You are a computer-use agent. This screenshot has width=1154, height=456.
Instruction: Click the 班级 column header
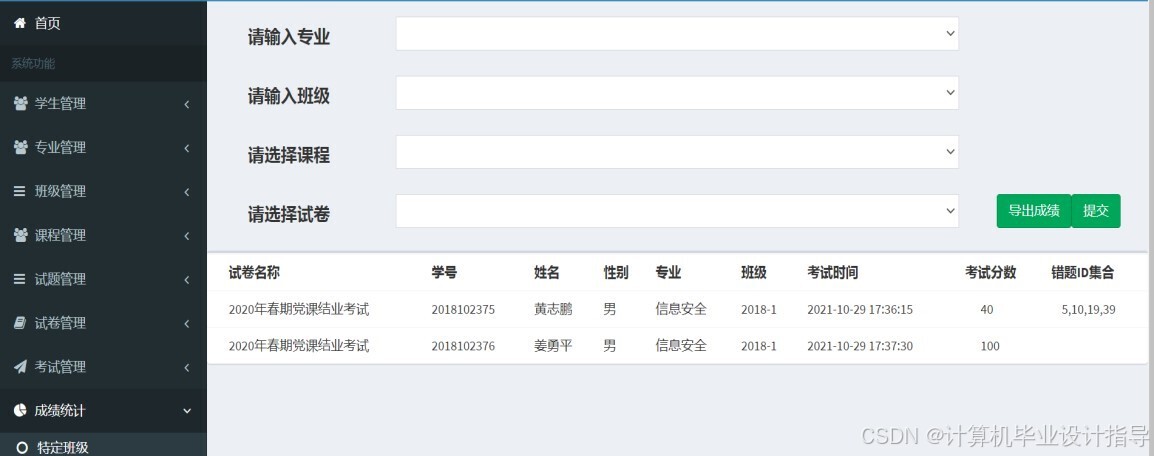(754, 273)
